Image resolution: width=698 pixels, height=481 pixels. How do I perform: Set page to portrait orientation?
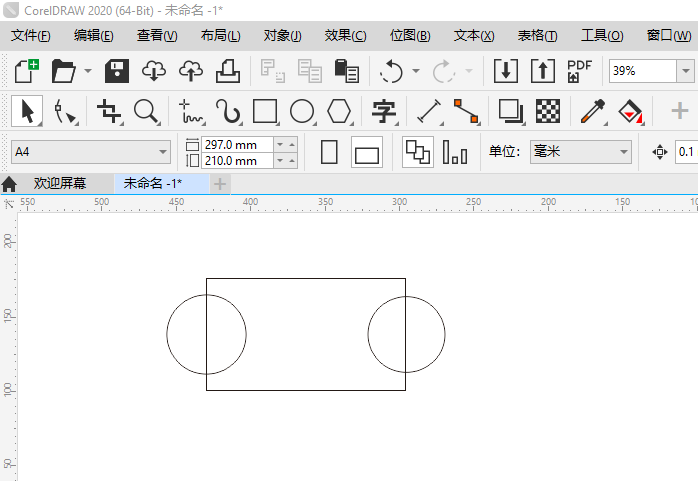pos(329,152)
